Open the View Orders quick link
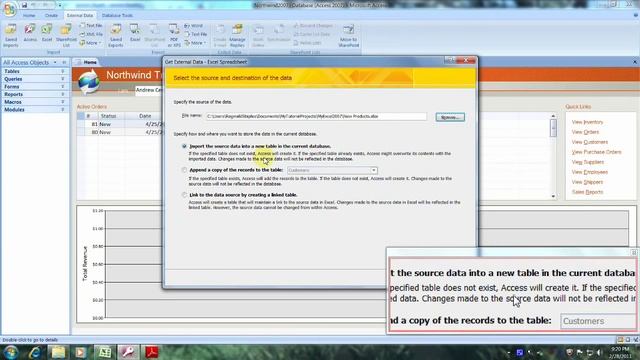This screenshot has height=360, width=640. [x=585, y=132]
